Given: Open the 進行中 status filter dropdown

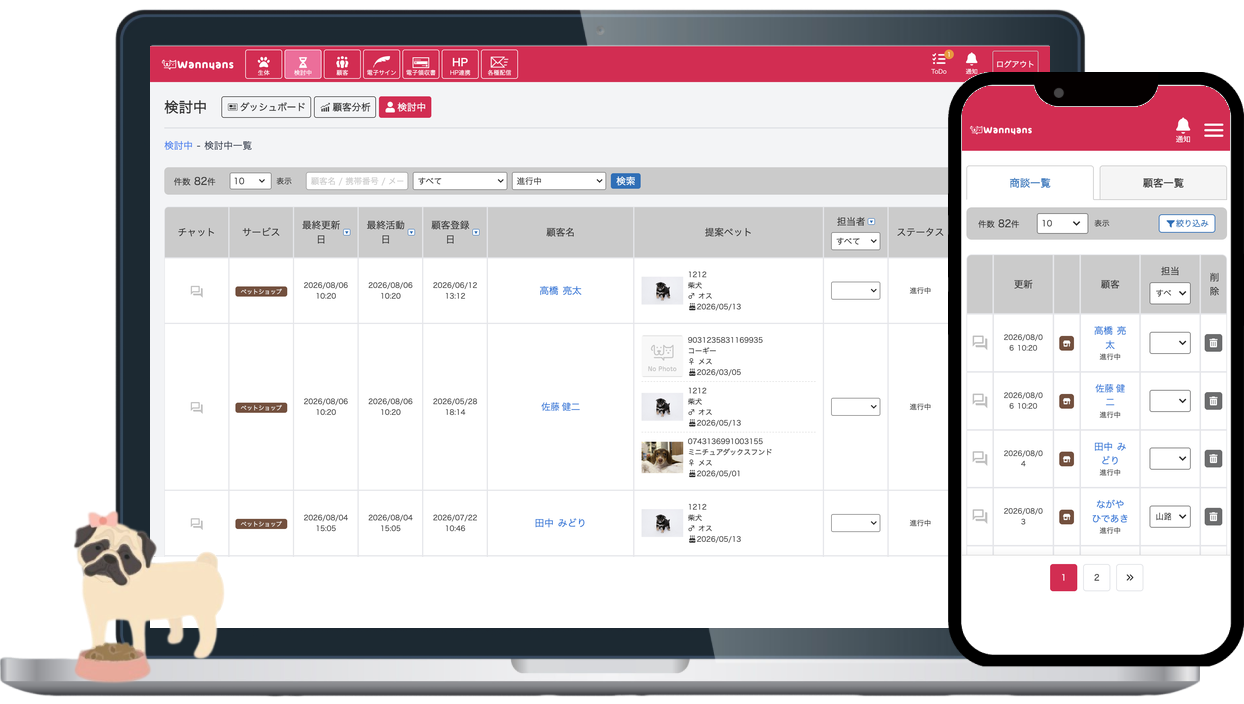Looking at the screenshot, I should [559, 181].
